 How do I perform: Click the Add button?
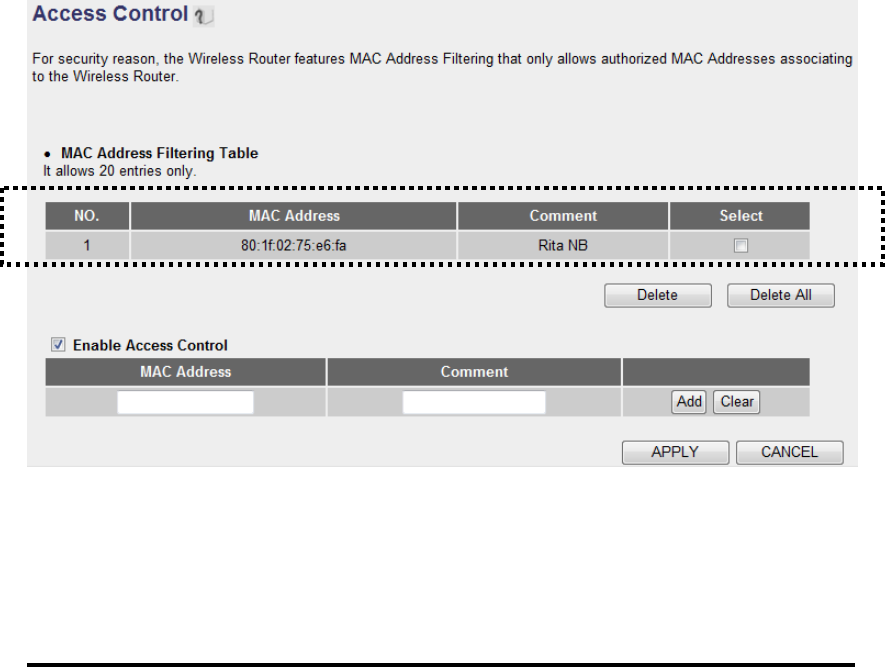(689, 402)
